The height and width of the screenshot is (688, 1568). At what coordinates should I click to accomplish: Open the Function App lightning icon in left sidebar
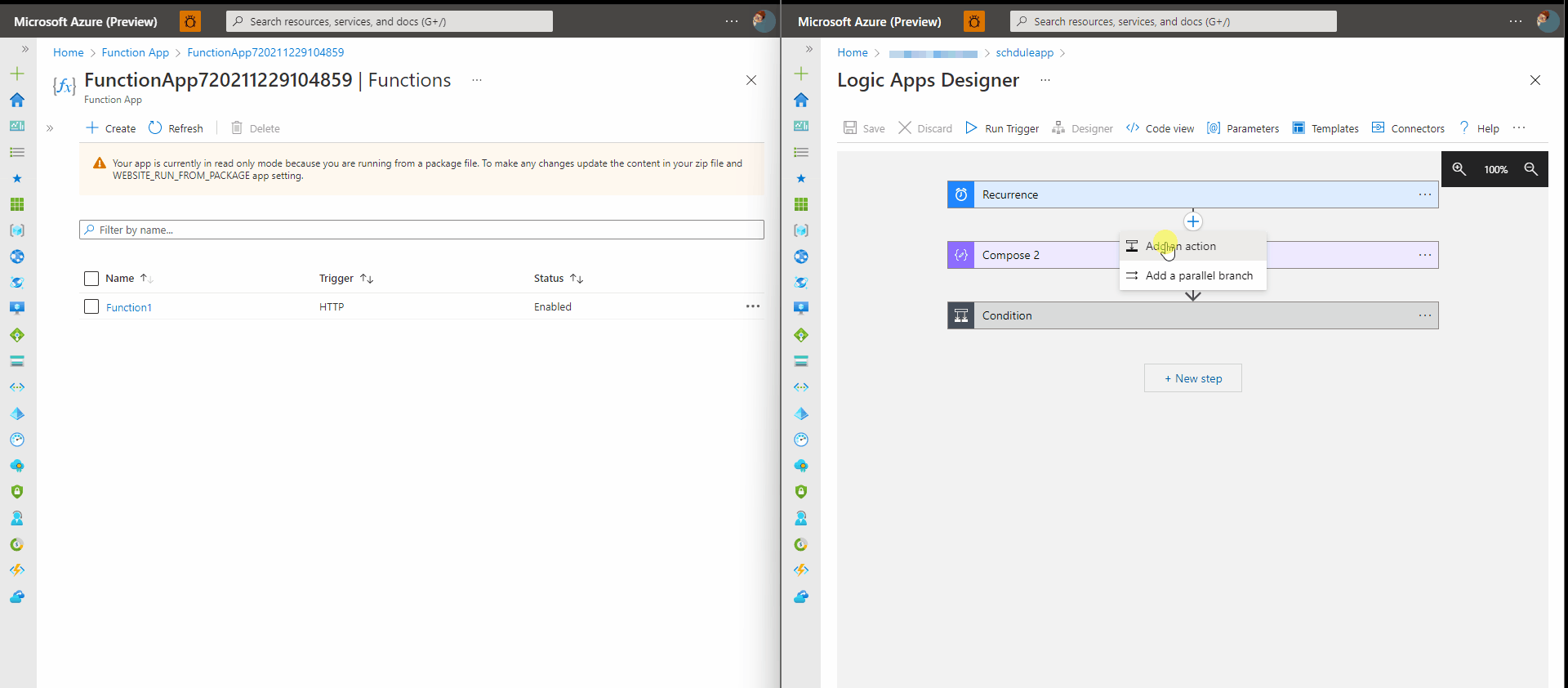[x=17, y=570]
